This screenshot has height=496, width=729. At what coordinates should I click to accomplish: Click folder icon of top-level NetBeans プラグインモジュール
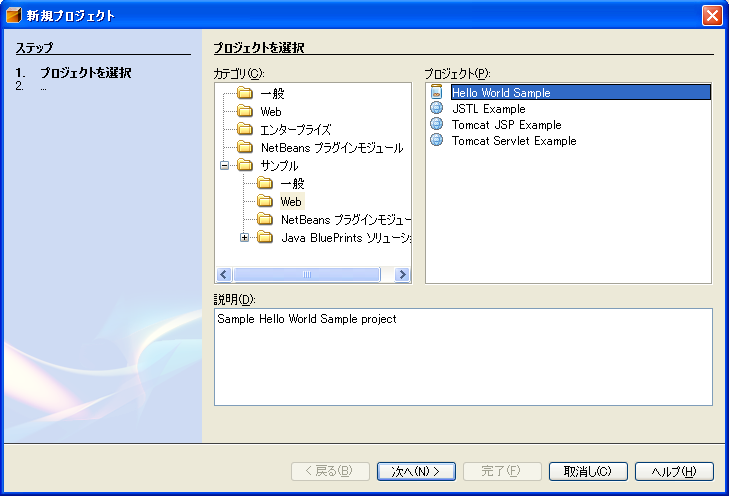coord(245,147)
